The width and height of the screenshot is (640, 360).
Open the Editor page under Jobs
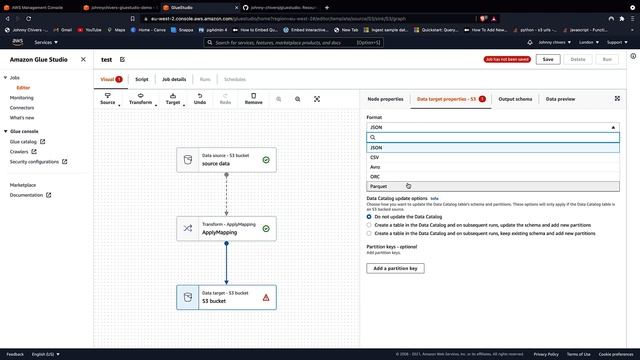[23, 88]
